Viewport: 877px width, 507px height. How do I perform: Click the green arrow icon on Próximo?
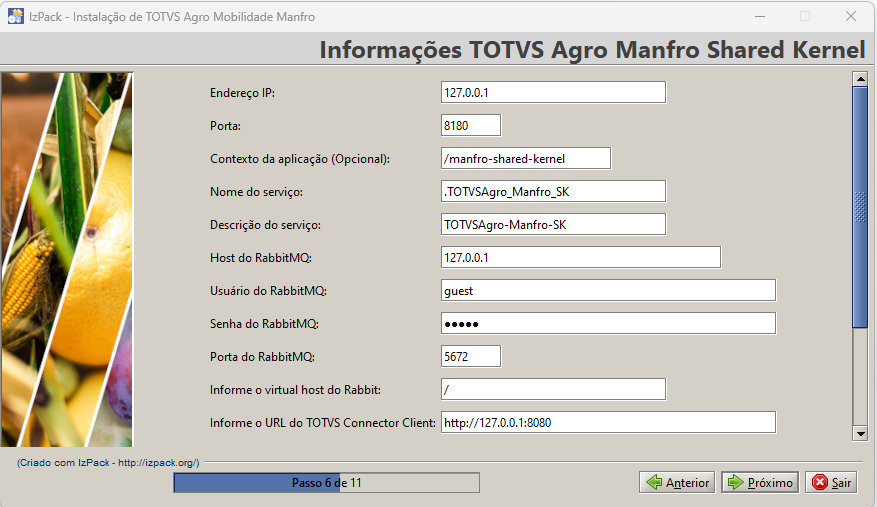pyautogui.click(x=736, y=483)
